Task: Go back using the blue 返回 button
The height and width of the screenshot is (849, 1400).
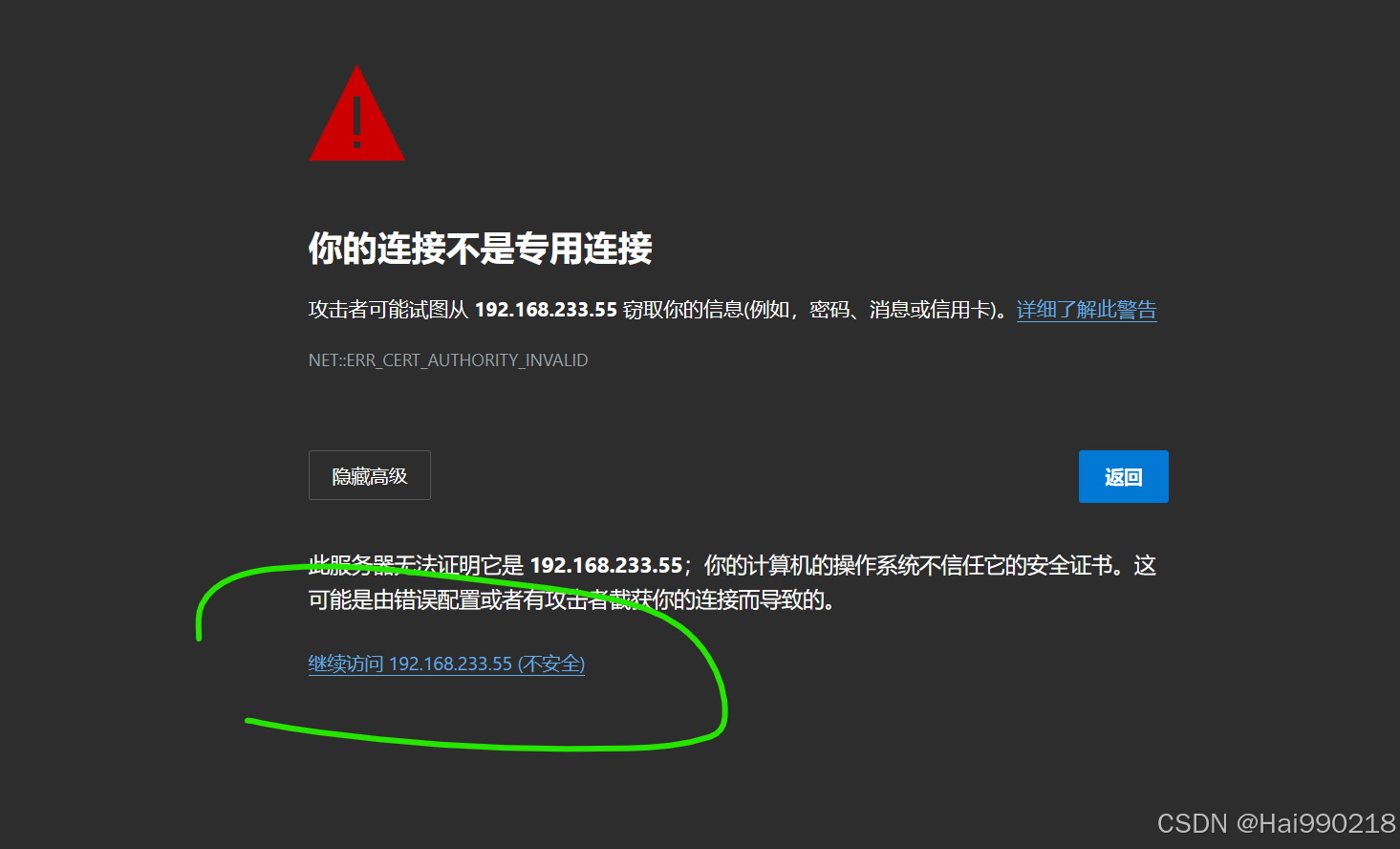Action: click(1124, 476)
